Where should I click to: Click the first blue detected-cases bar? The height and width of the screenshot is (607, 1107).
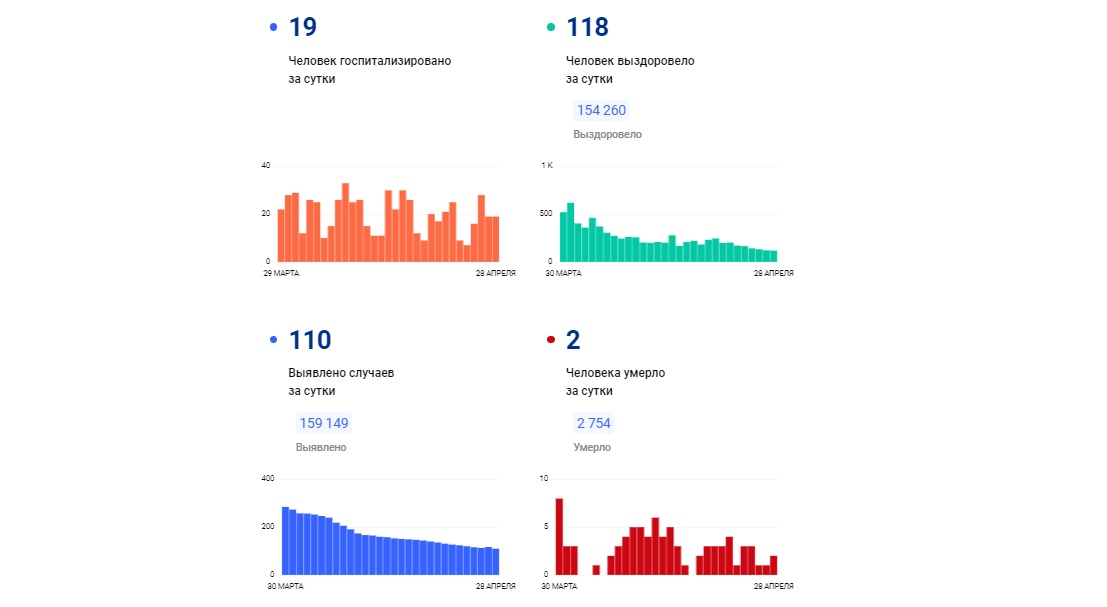[x=285, y=541]
